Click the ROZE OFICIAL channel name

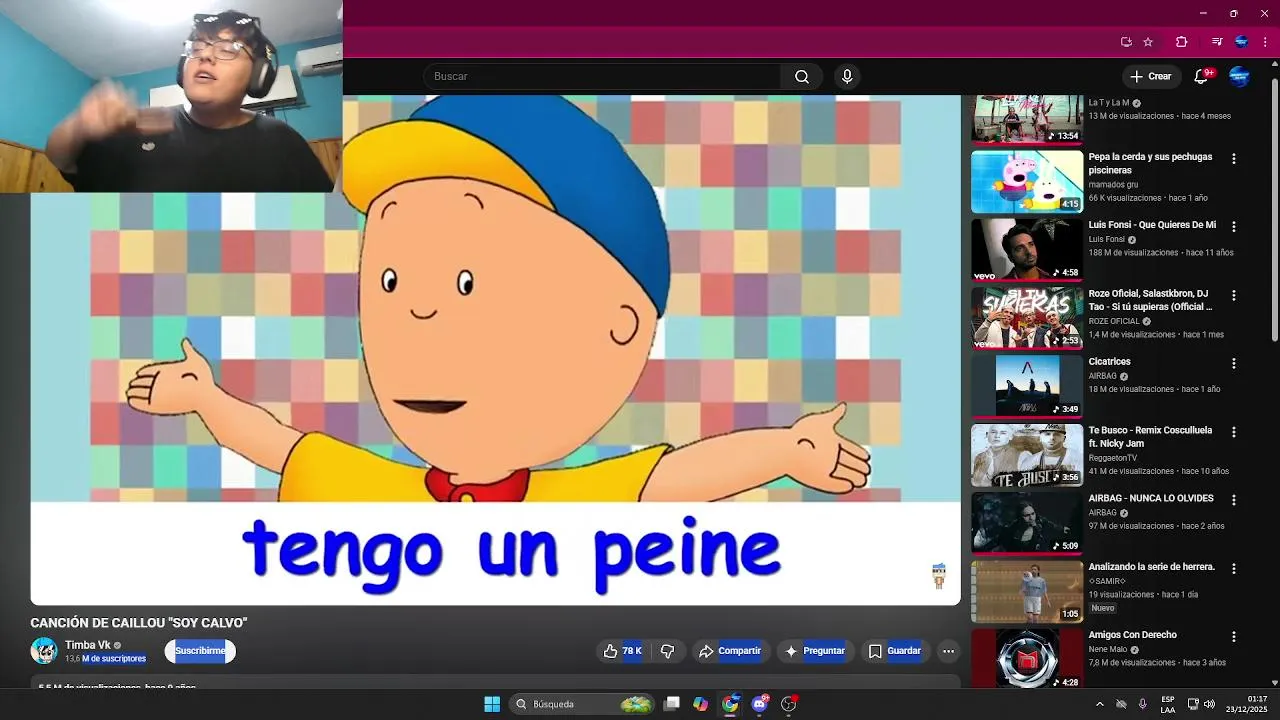click(x=1114, y=321)
